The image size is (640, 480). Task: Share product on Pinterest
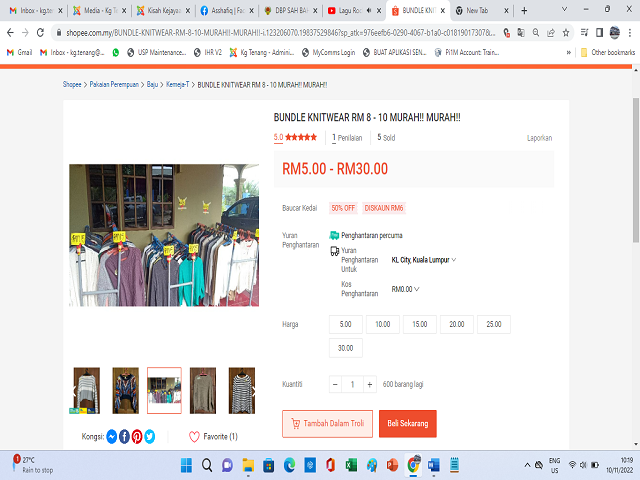point(137,436)
